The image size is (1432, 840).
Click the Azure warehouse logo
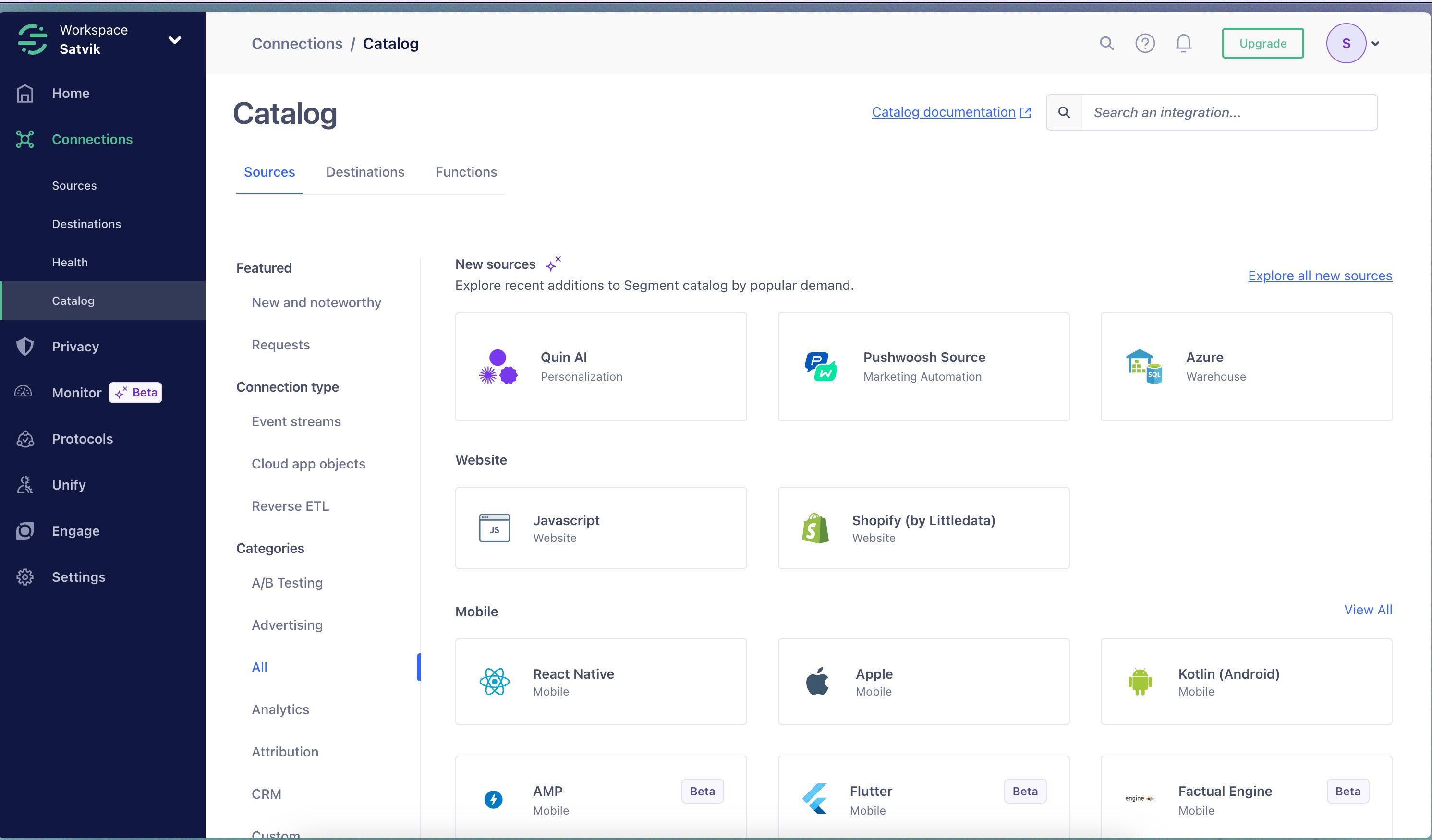(x=1144, y=367)
